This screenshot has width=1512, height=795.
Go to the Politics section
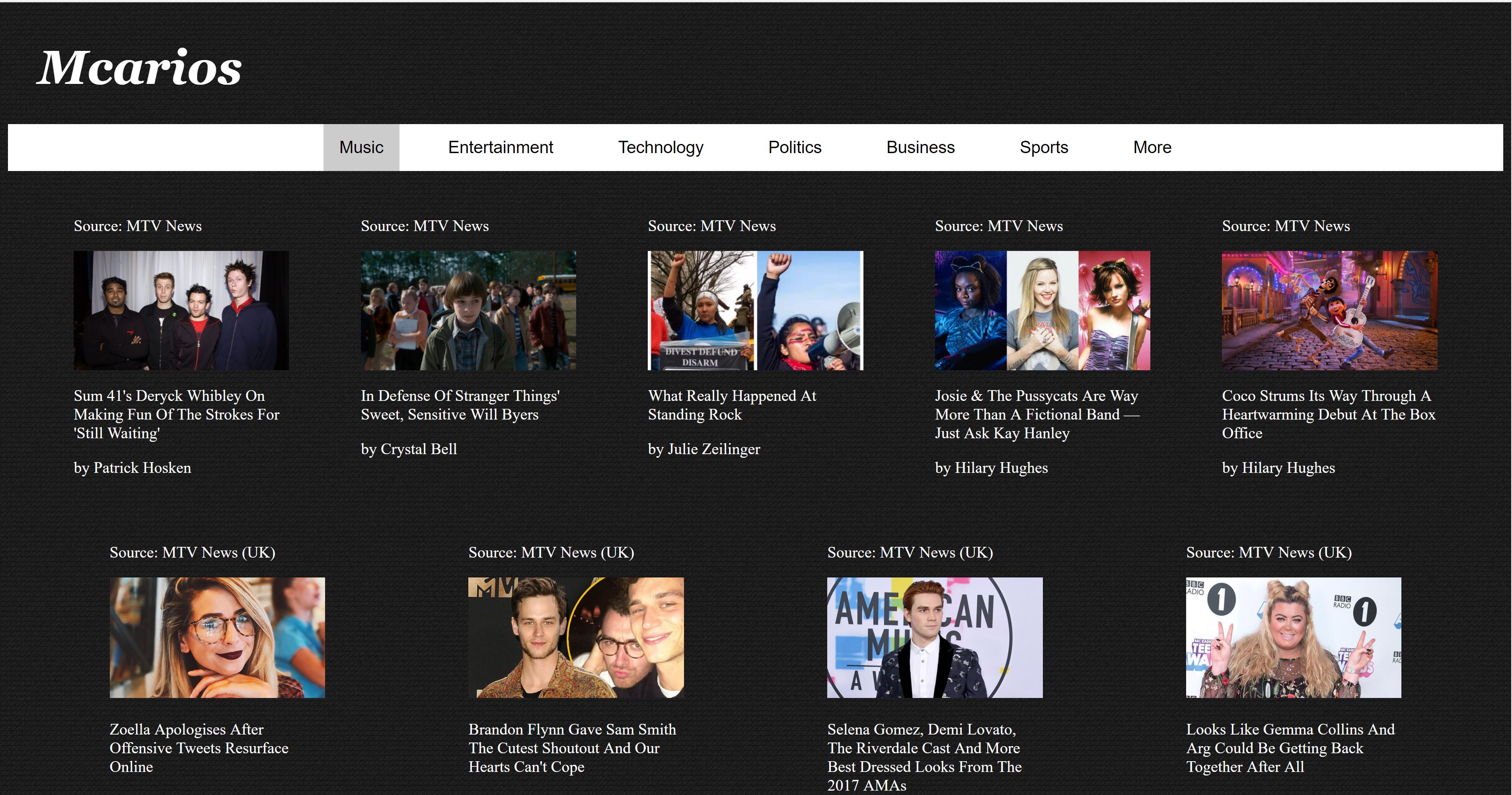tap(795, 147)
